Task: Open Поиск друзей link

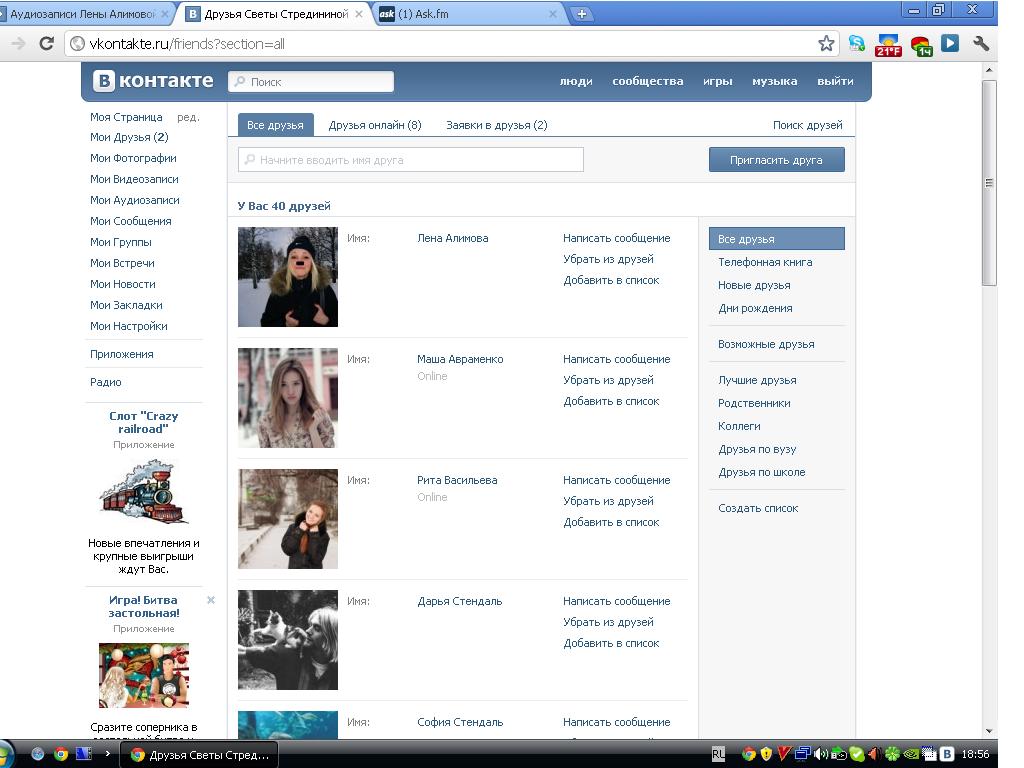Action: pos(807,125)
